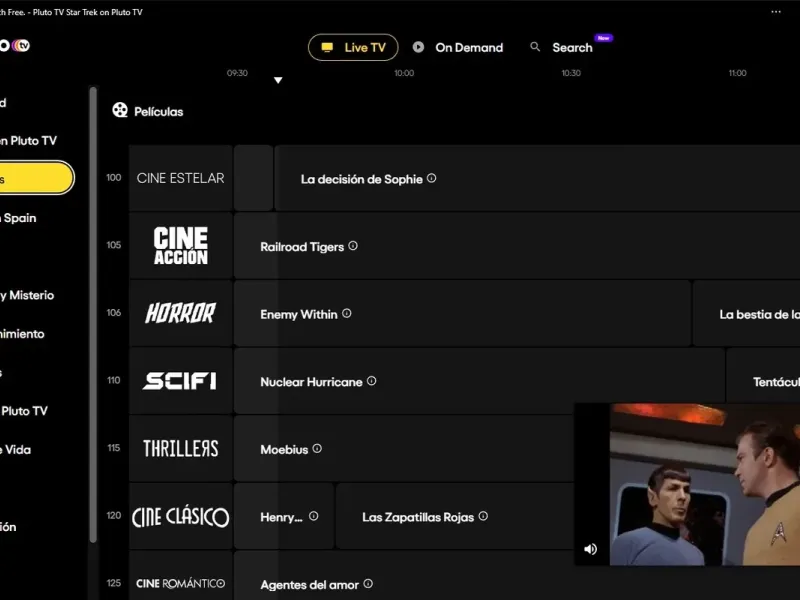Show info for Enemy Within
The width and height of the screenshot is (800, 600).
(347, 313)
